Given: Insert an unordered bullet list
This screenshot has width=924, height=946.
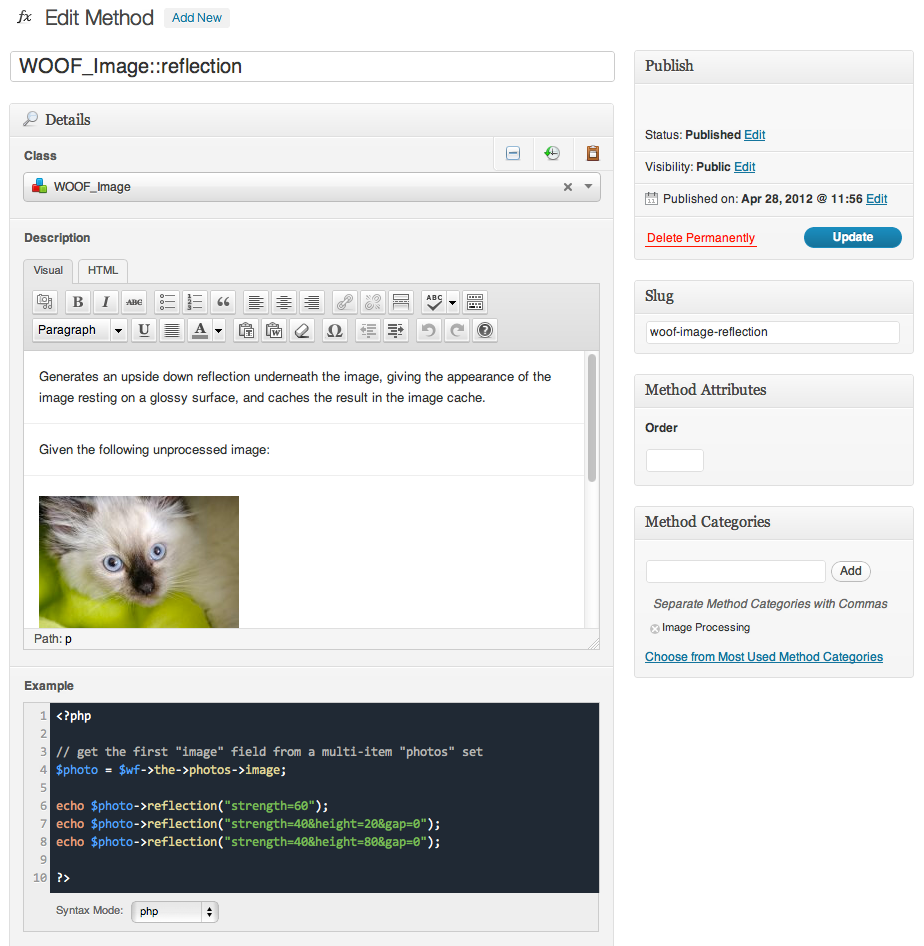Looking at the screenshot, I should 167,302.
